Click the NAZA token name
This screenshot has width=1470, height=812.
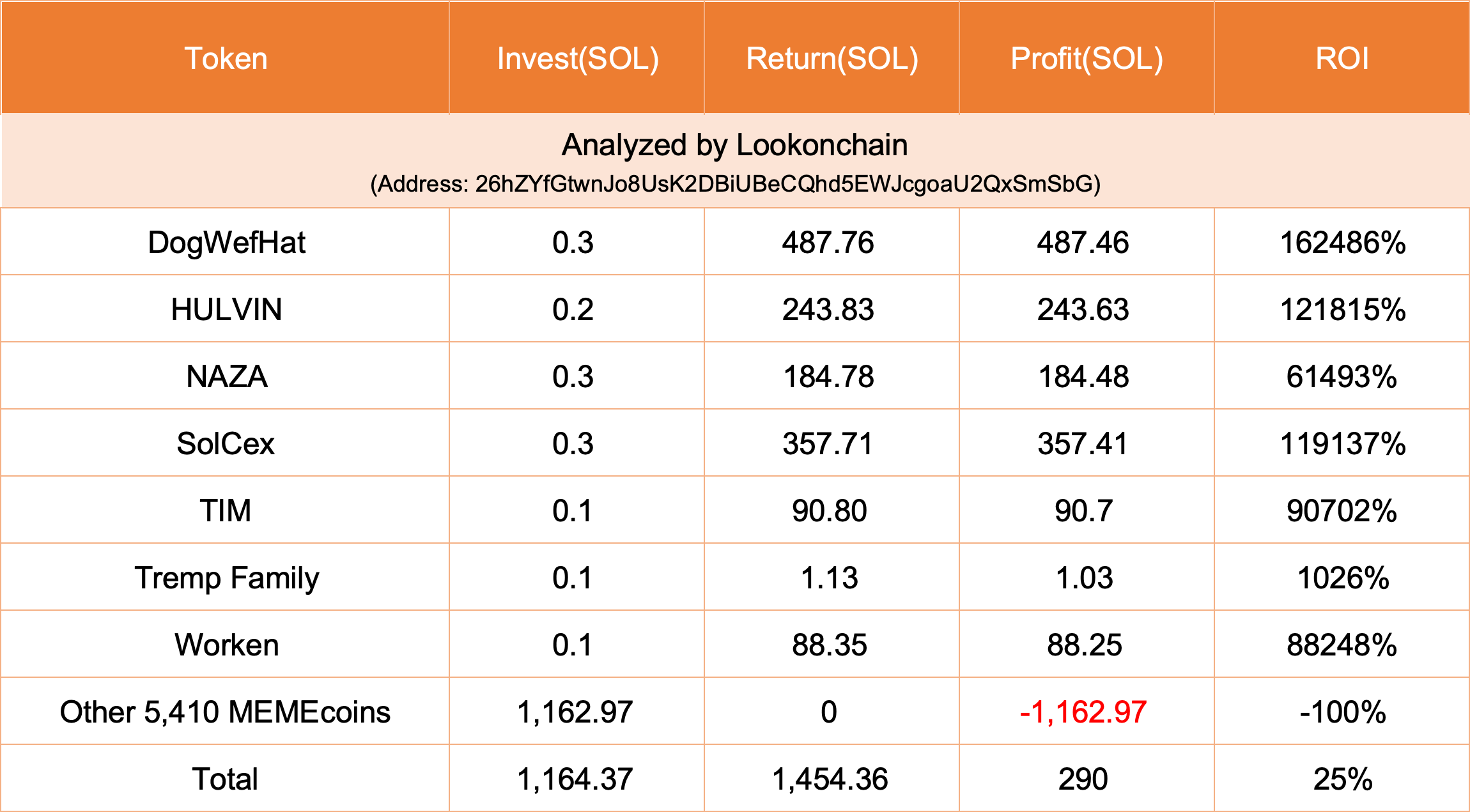pyautogui.click(x=226, y=377)
